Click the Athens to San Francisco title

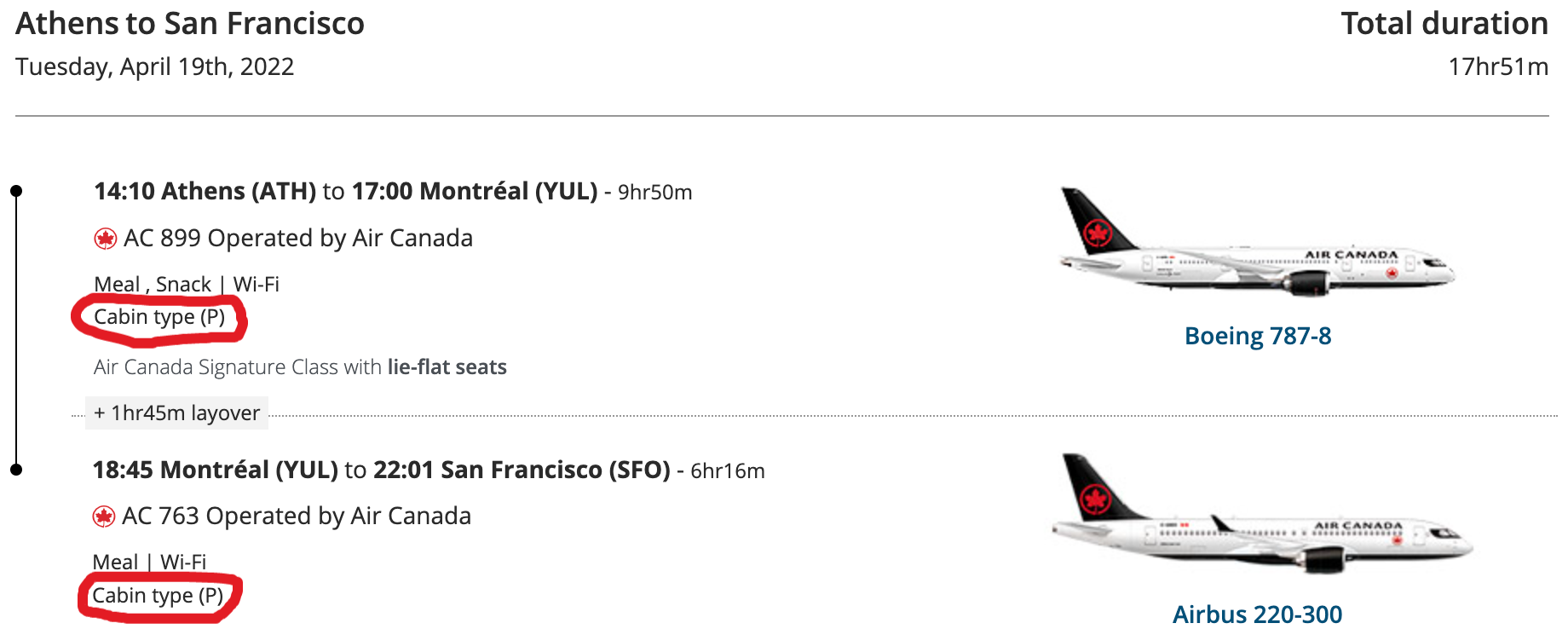tap(190, 24)
